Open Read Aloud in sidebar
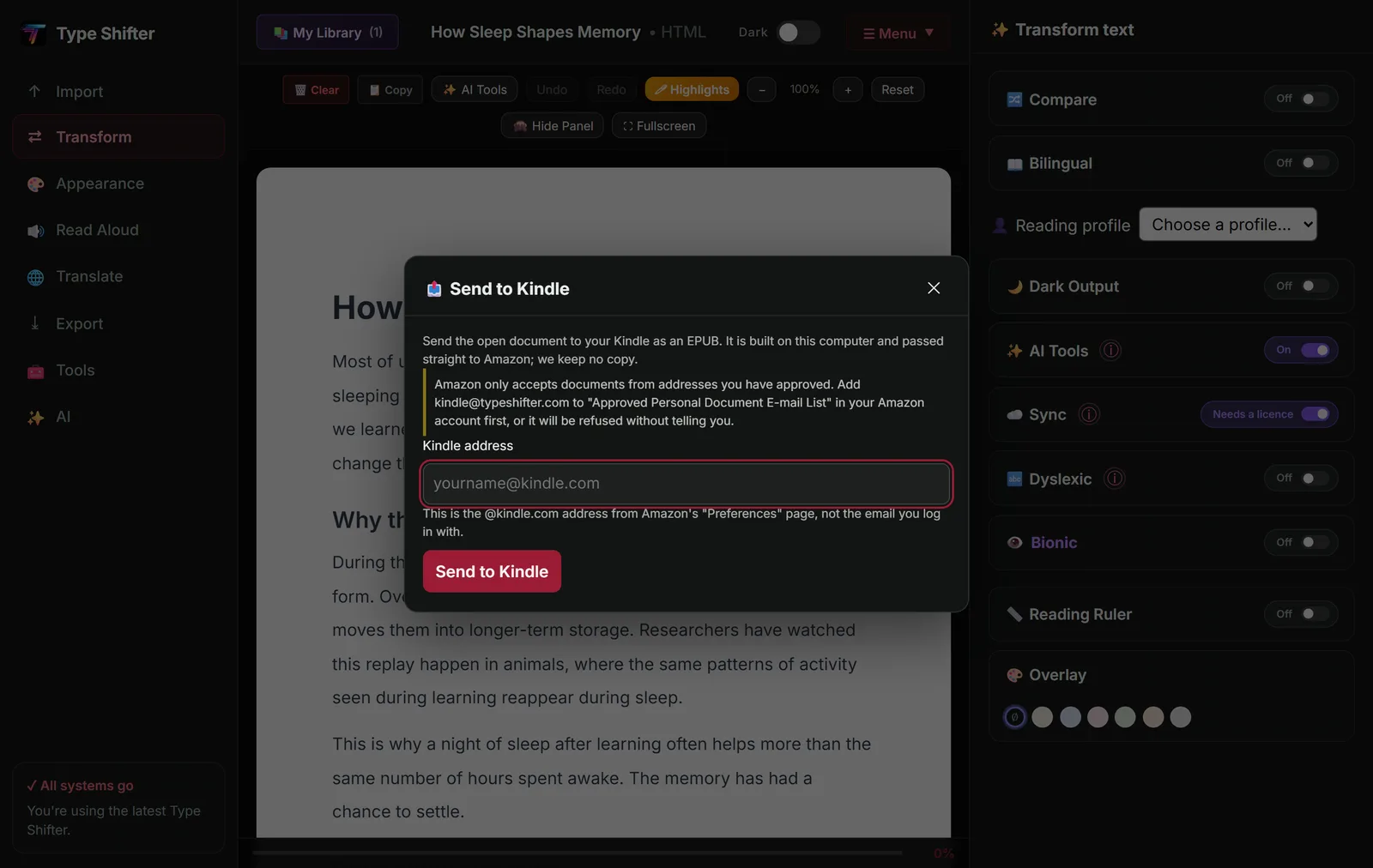The height and width of the screenshot is (868, 1373). (x=118, y=231)
